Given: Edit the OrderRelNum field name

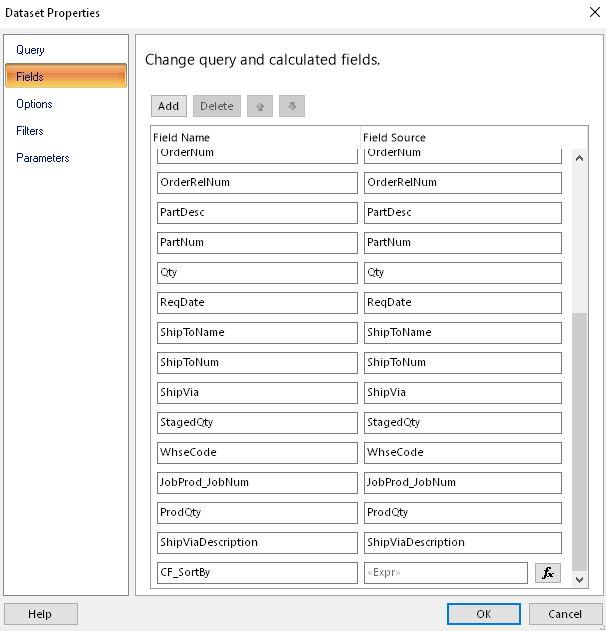Looking at the screenshot, I should [257, 183].
